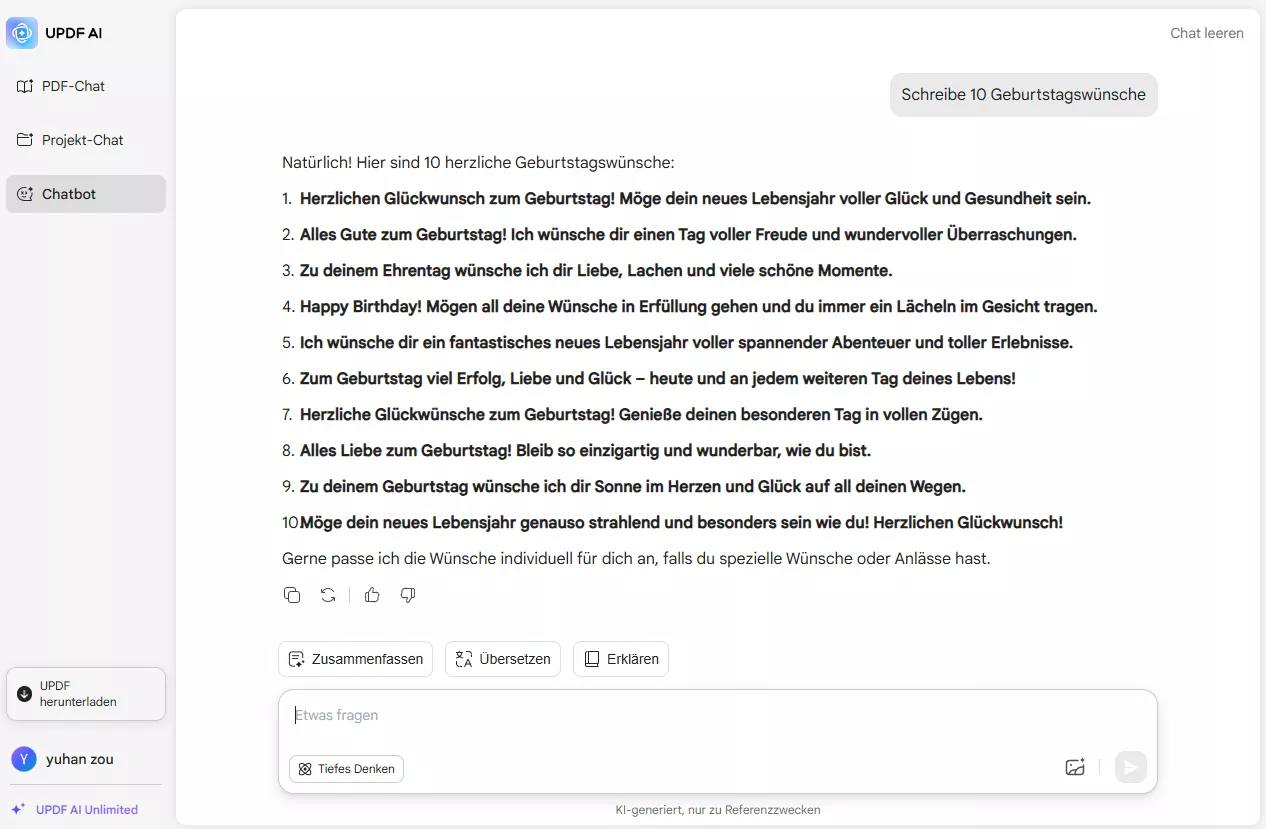The height and width of the screenshot is (829, 1266).
Task: Clear the chat with Chat leeren
Action: [x=1207, y=33]
